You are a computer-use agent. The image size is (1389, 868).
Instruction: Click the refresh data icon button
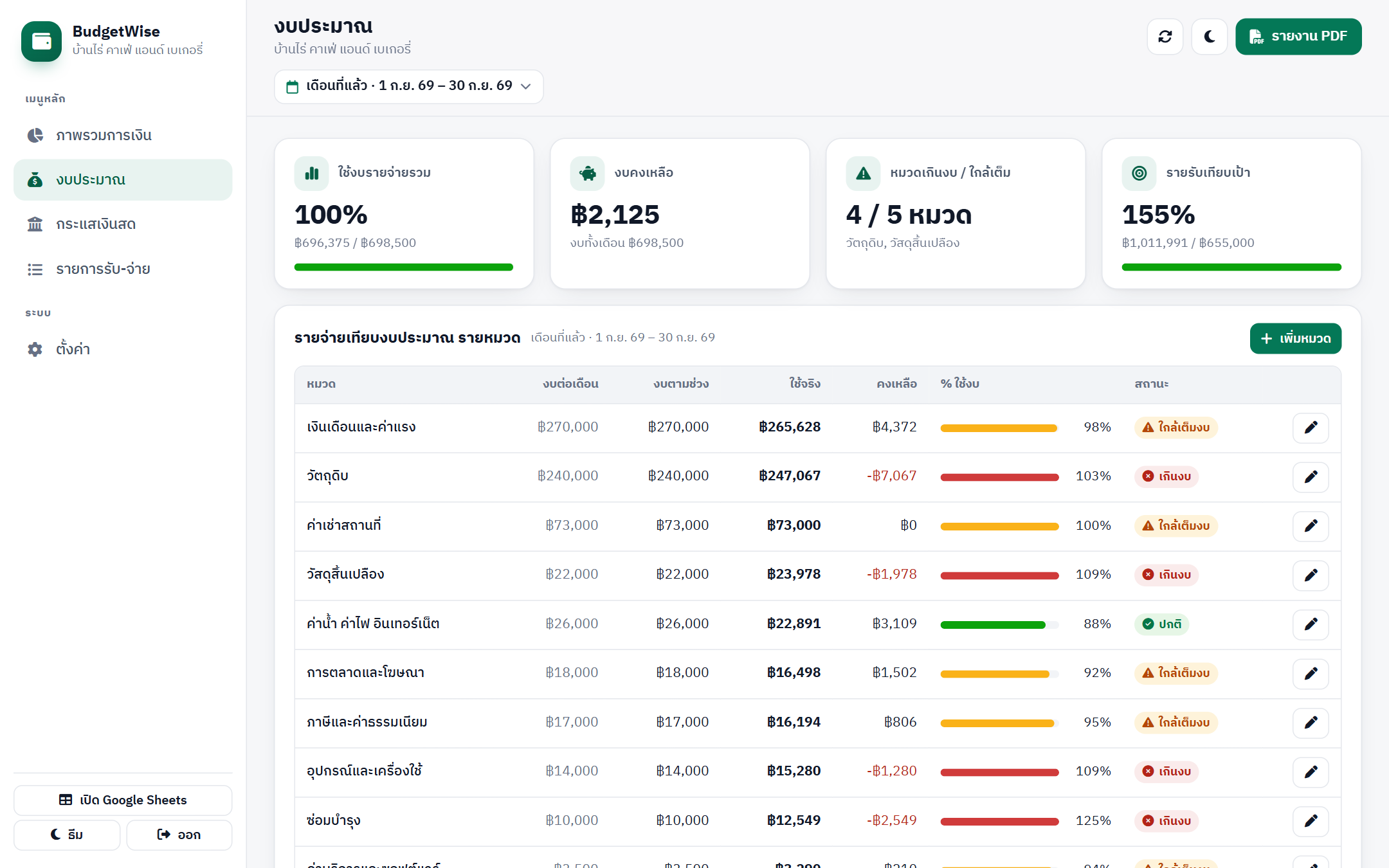(1165, 37)
